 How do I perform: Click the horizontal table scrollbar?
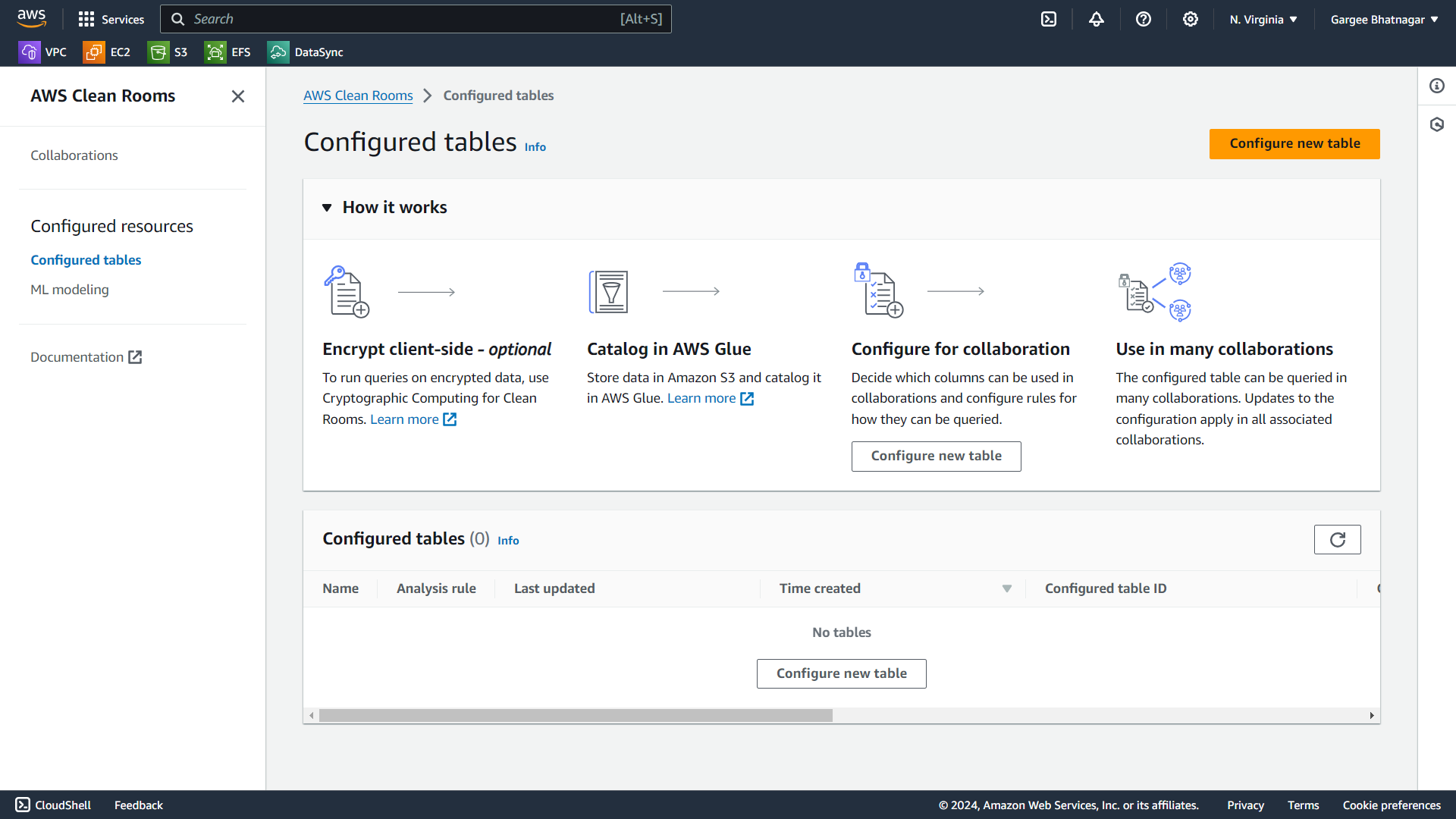click(576, 716)
